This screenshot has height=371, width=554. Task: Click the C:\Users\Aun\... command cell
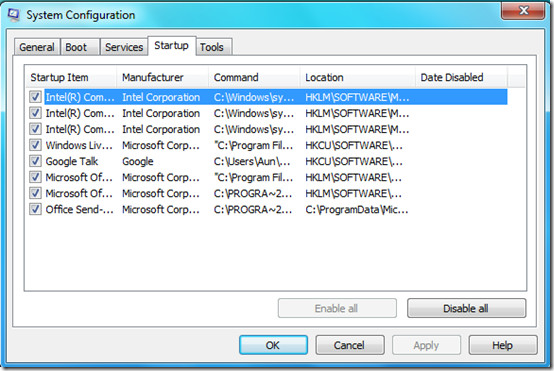tap(252, 161)
